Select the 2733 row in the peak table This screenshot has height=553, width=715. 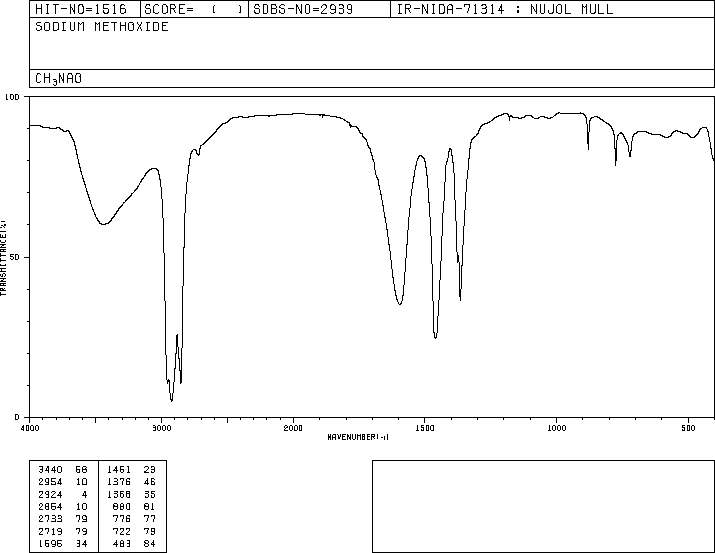click(x=63, y=519)
